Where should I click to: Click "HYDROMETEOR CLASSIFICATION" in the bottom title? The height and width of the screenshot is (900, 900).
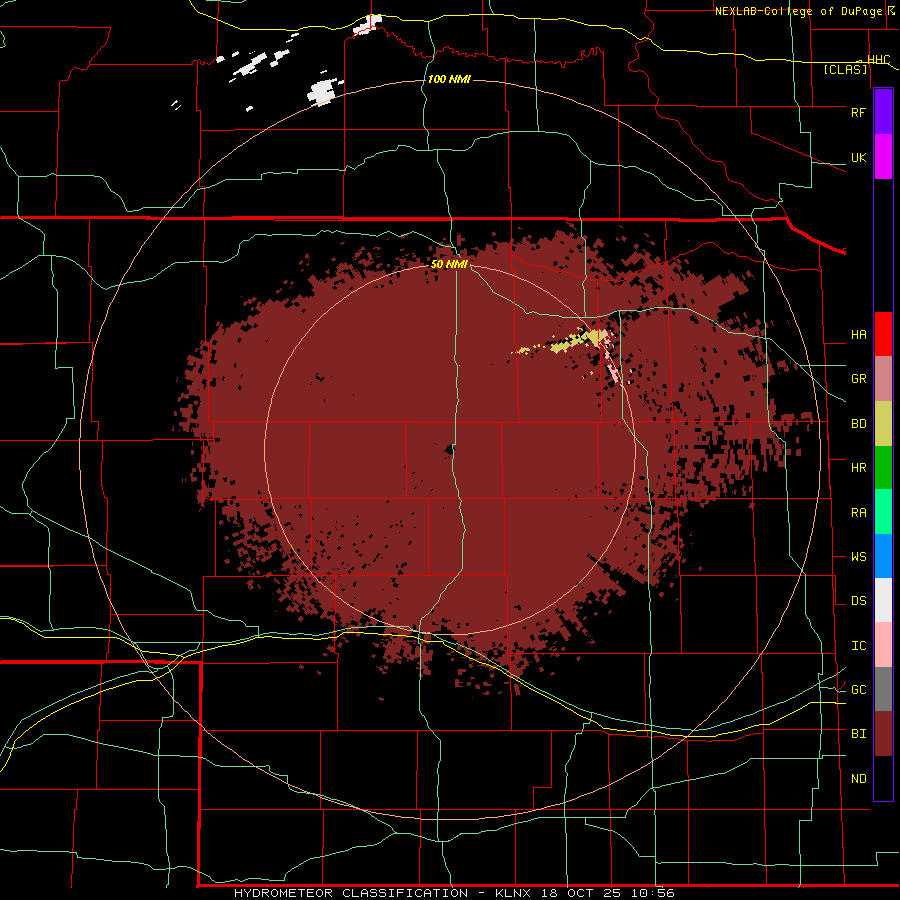(351, 893)
